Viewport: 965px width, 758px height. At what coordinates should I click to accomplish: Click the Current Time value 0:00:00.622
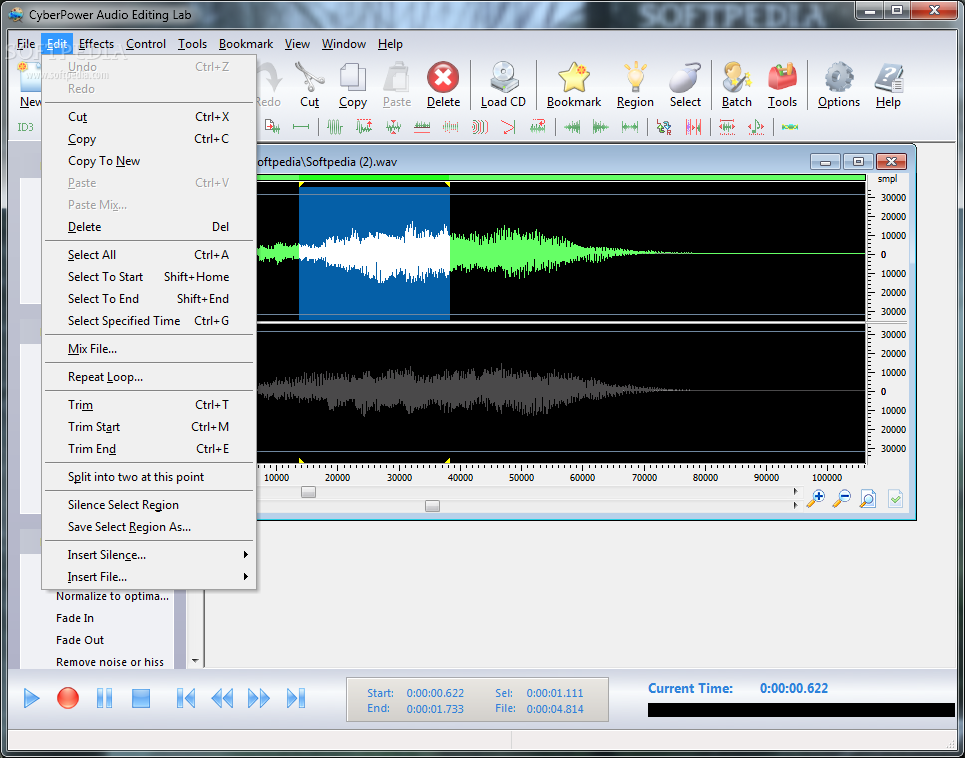click(x=794, y=688)
